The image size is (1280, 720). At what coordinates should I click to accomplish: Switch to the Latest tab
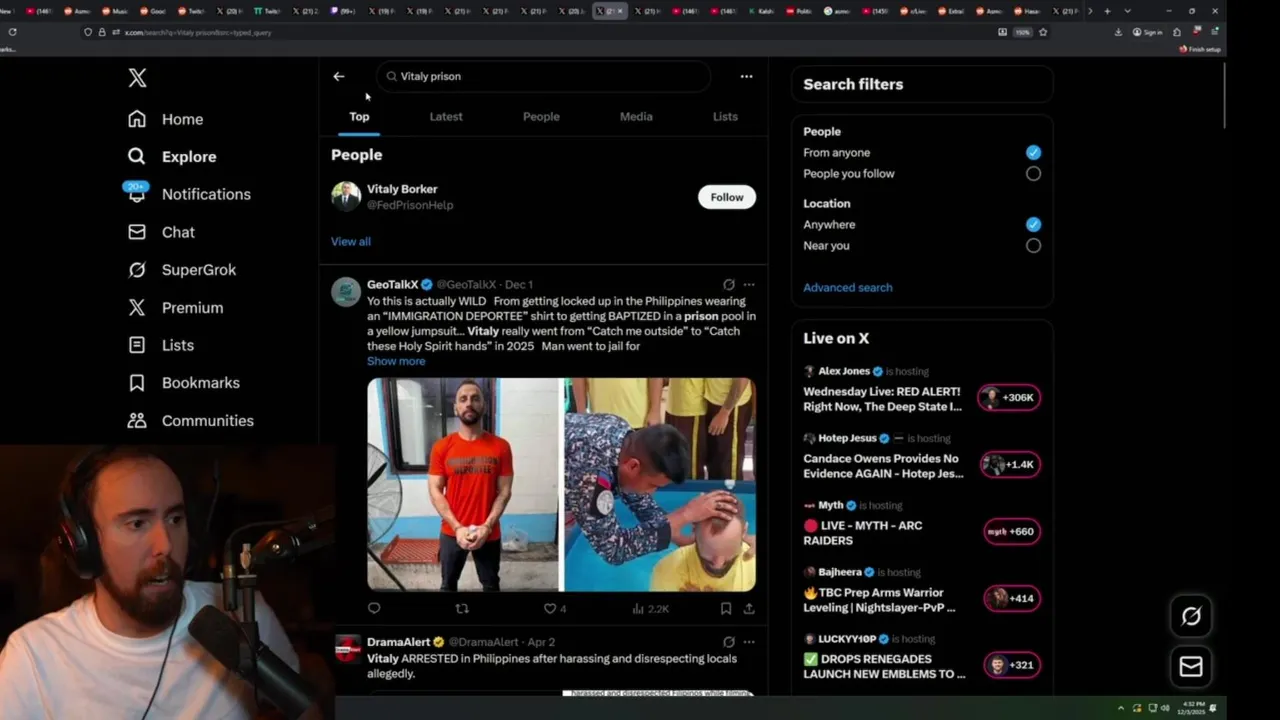click(x=446, y=117)
